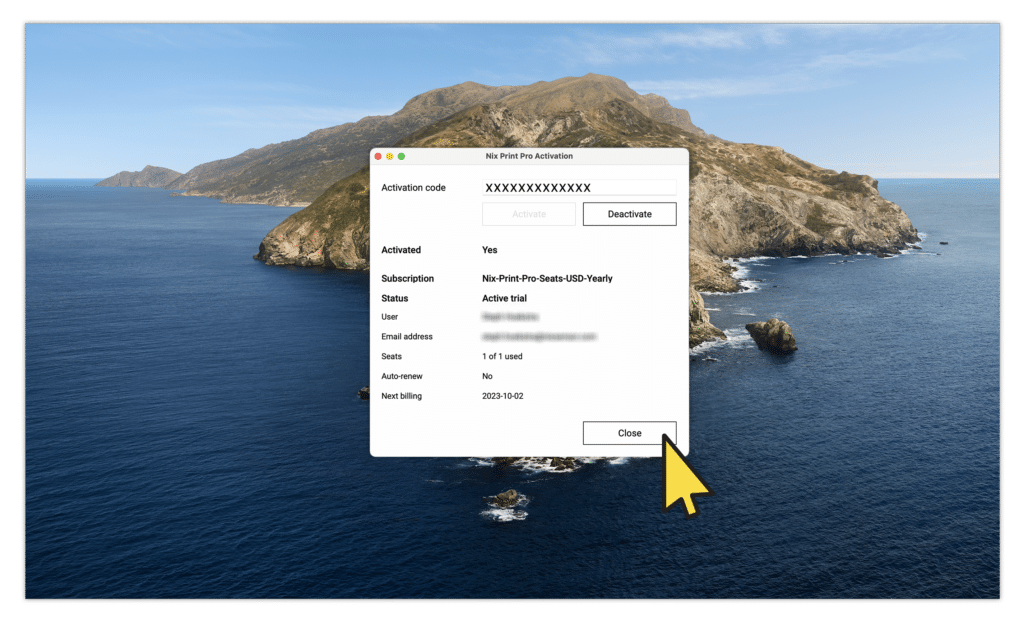Image resolution: width=1024 pixels, height=625 pixels.
Task: Click the green zoom traffic light icon
Action: (402, 156)
